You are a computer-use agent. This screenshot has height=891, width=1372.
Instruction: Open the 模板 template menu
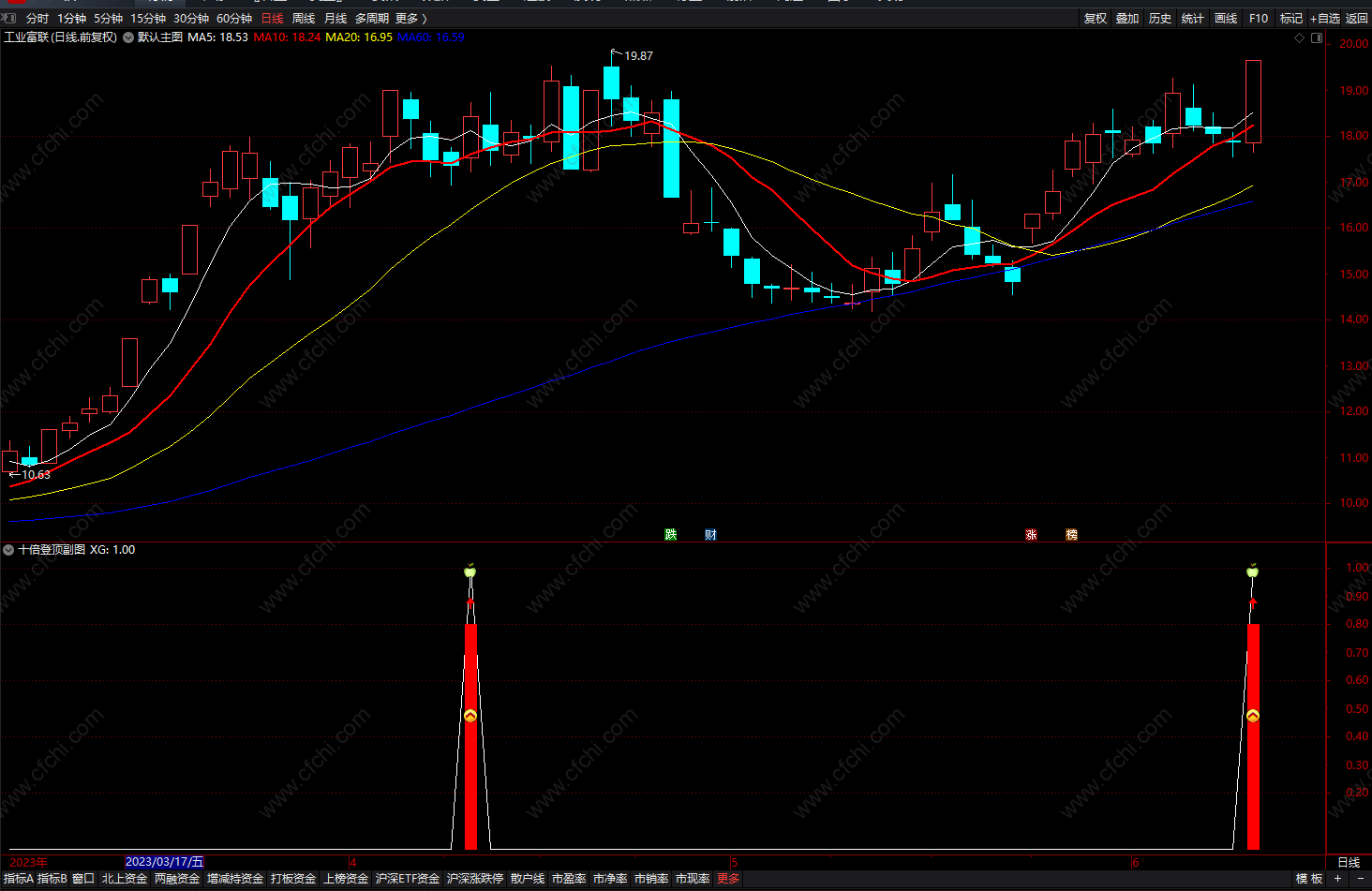[1309, 879]
